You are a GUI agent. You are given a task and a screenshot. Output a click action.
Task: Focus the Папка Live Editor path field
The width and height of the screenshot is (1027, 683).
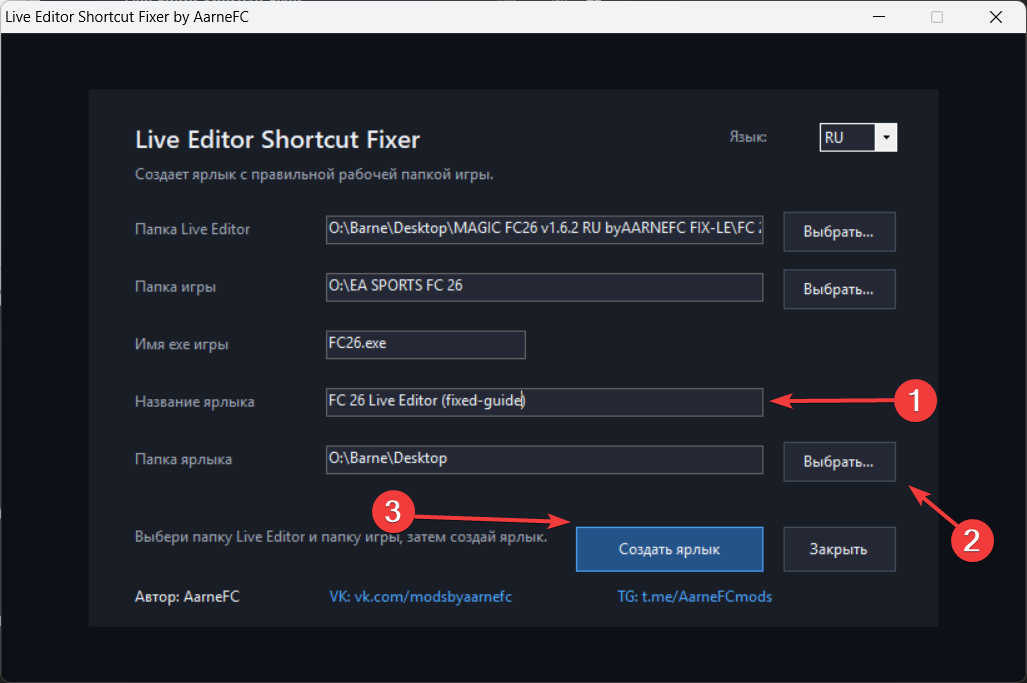pyautogui.click(x=544, y=230)
